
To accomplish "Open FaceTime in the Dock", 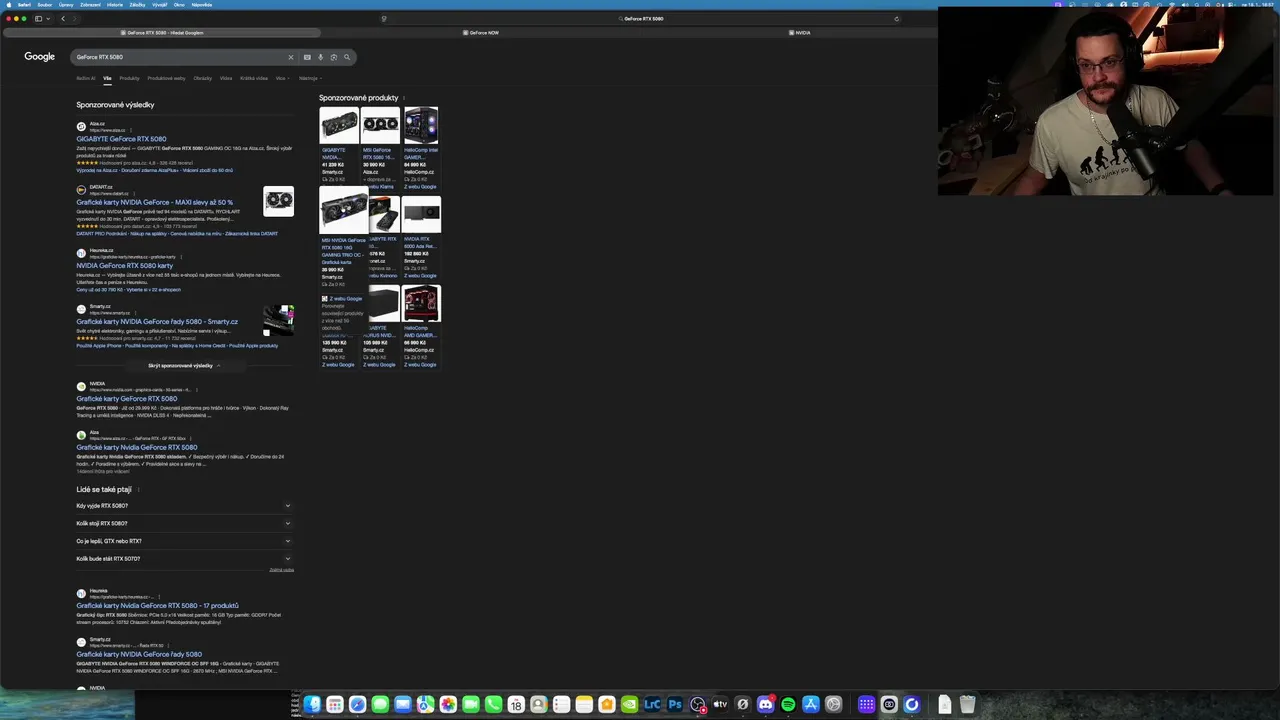I will tap(471, 705).
